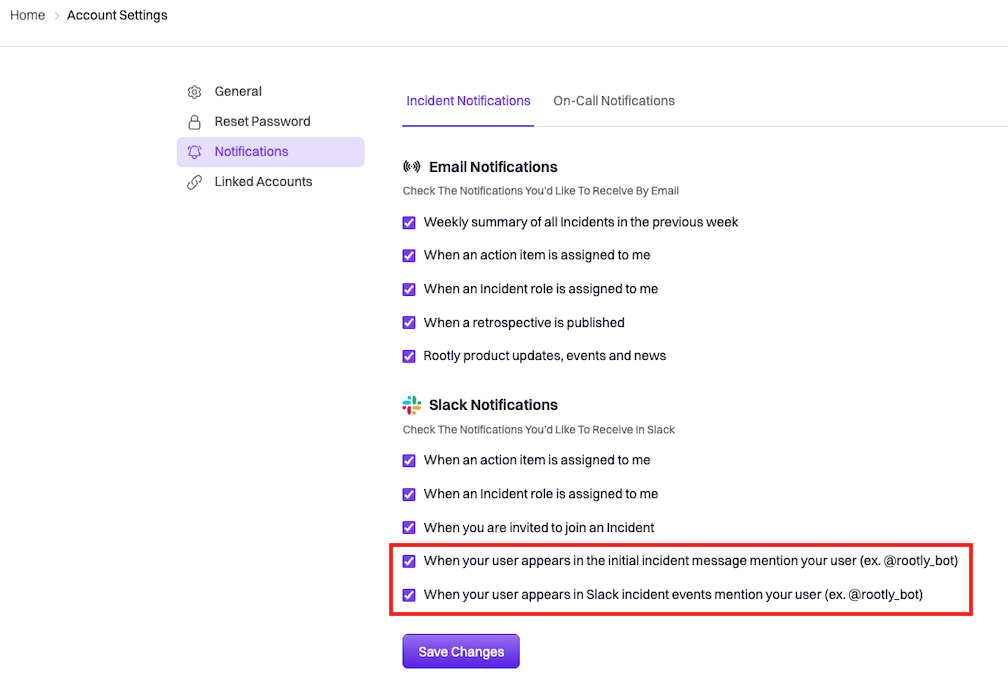
Task: Go to Home via breadcrumb
Action: click(28, 15)
